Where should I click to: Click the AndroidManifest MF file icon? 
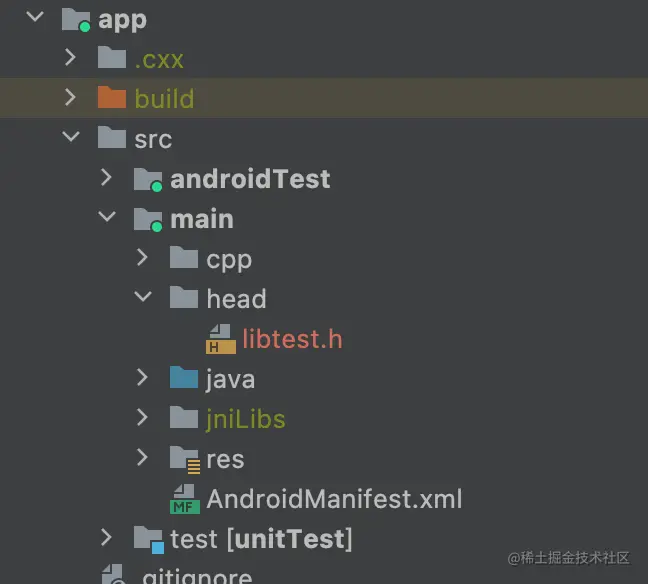[185, 499]
